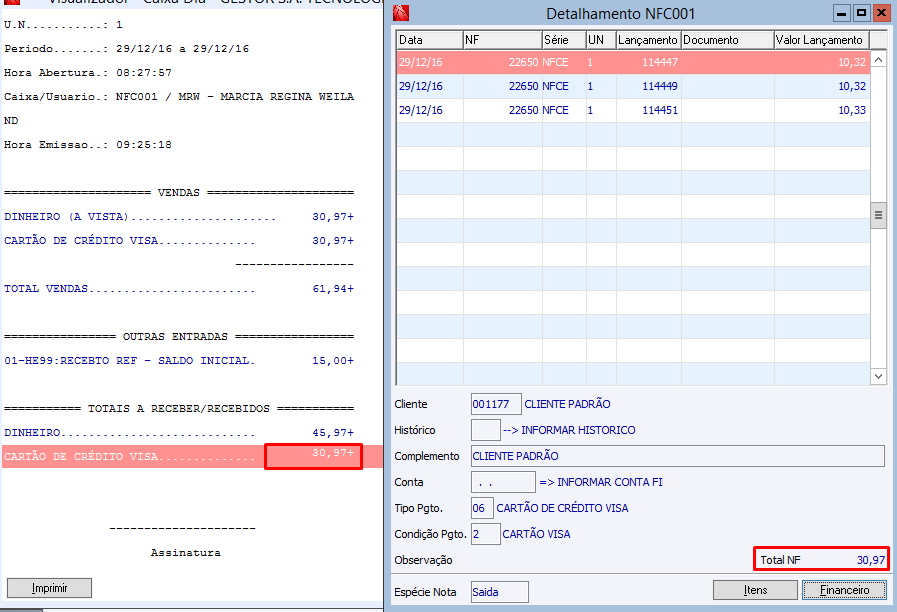The width and height of the screenshot is (897, 612).
Task: Click the Conta input field
Action: coord(503,482)
